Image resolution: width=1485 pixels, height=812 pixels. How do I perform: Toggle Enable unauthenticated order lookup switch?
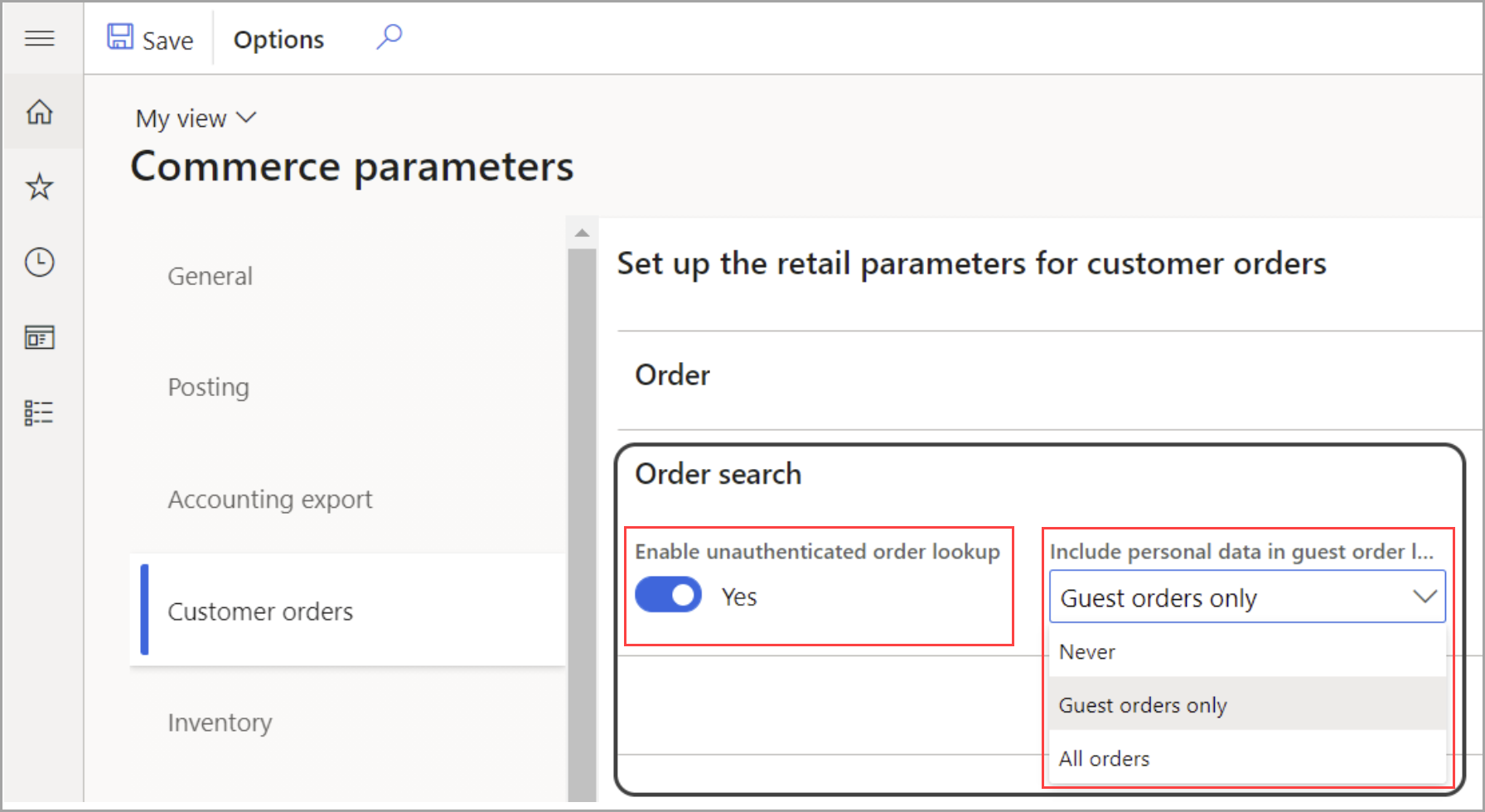coord(668,596)
